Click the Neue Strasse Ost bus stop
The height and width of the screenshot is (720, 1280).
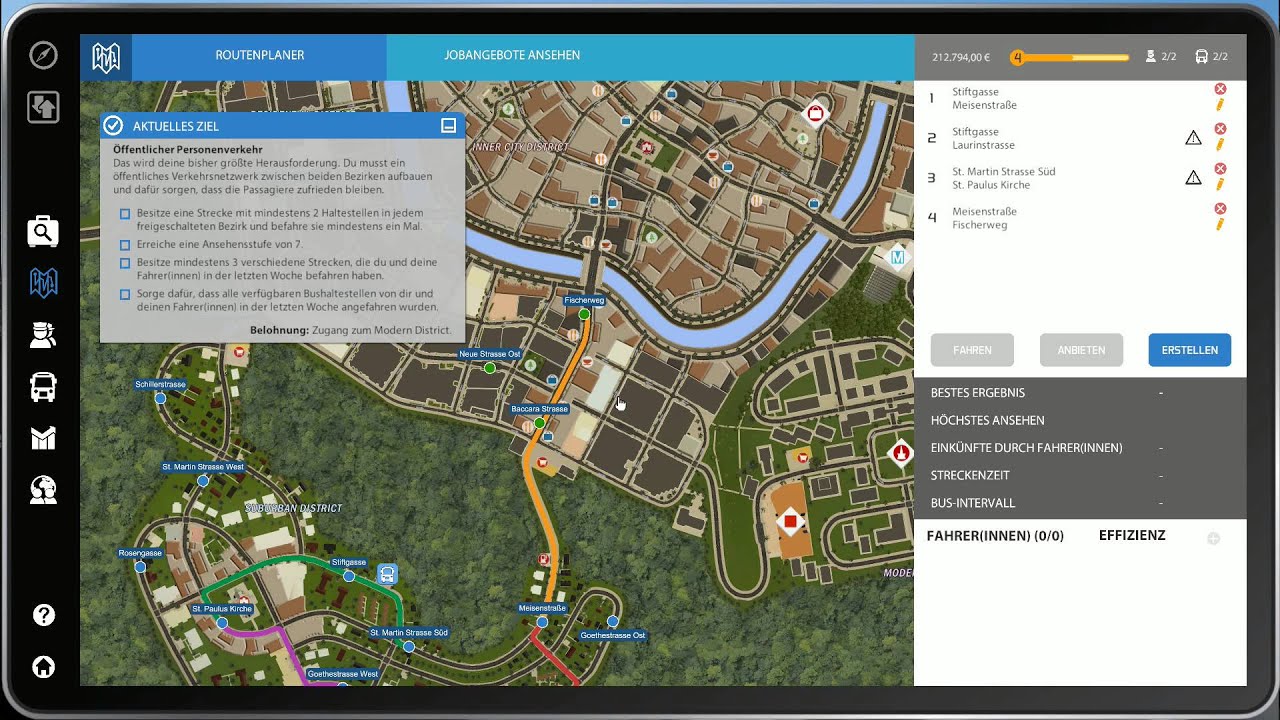point(490,369)
